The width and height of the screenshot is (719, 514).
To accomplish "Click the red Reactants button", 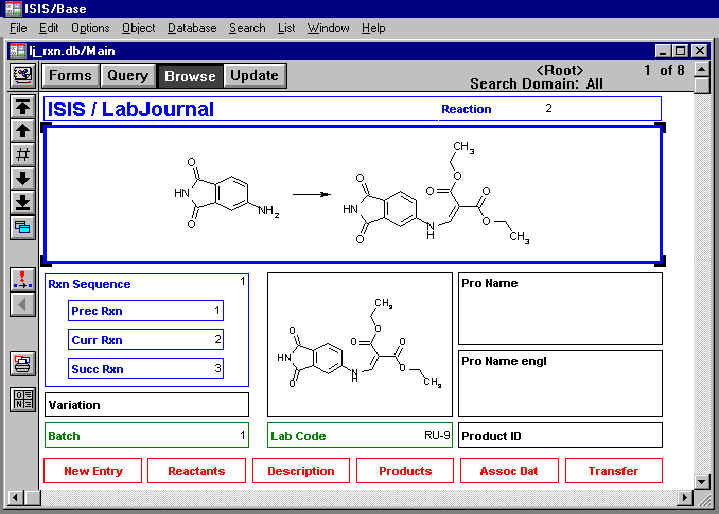I will (x=196, y=471).
